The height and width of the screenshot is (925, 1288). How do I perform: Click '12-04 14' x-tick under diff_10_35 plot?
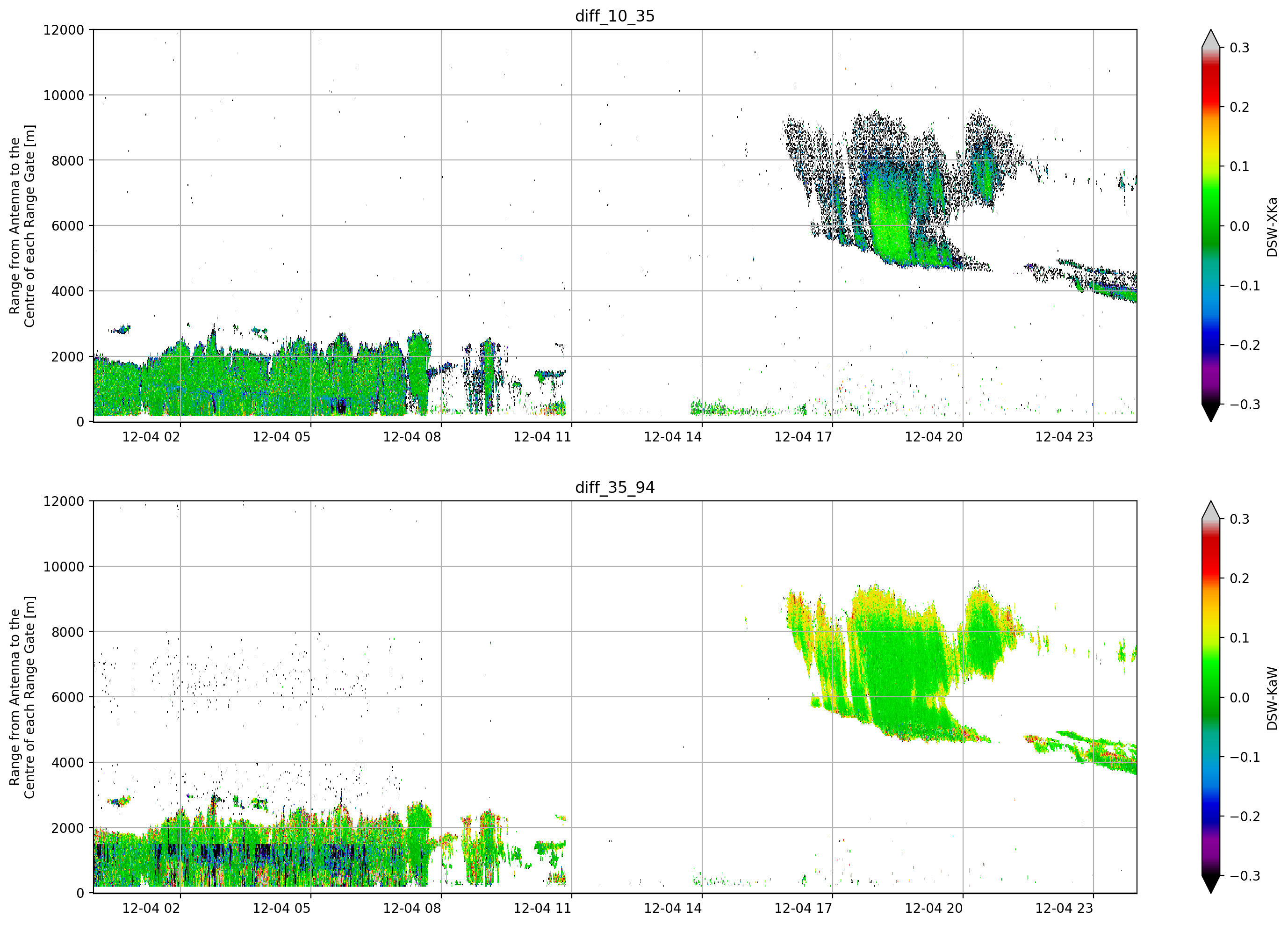pyautogui.click(x=673, y=437)
